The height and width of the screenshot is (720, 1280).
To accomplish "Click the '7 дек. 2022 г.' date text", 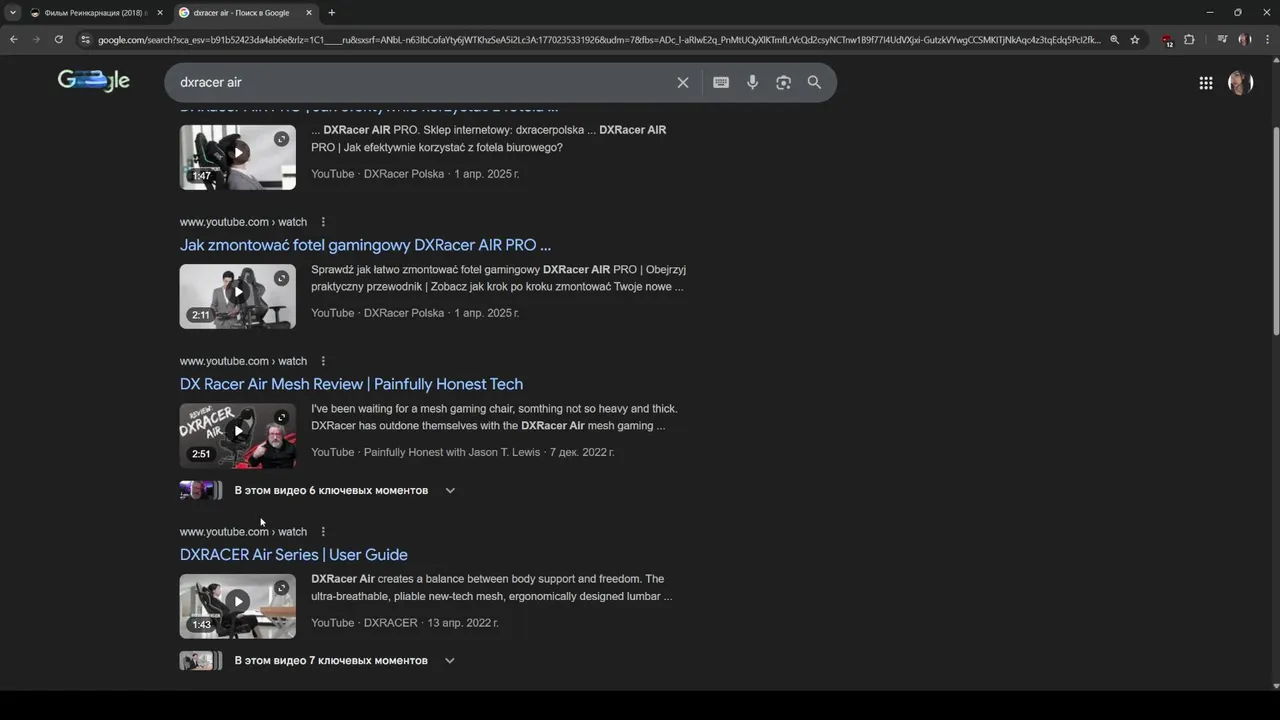I will pos(582,452).
